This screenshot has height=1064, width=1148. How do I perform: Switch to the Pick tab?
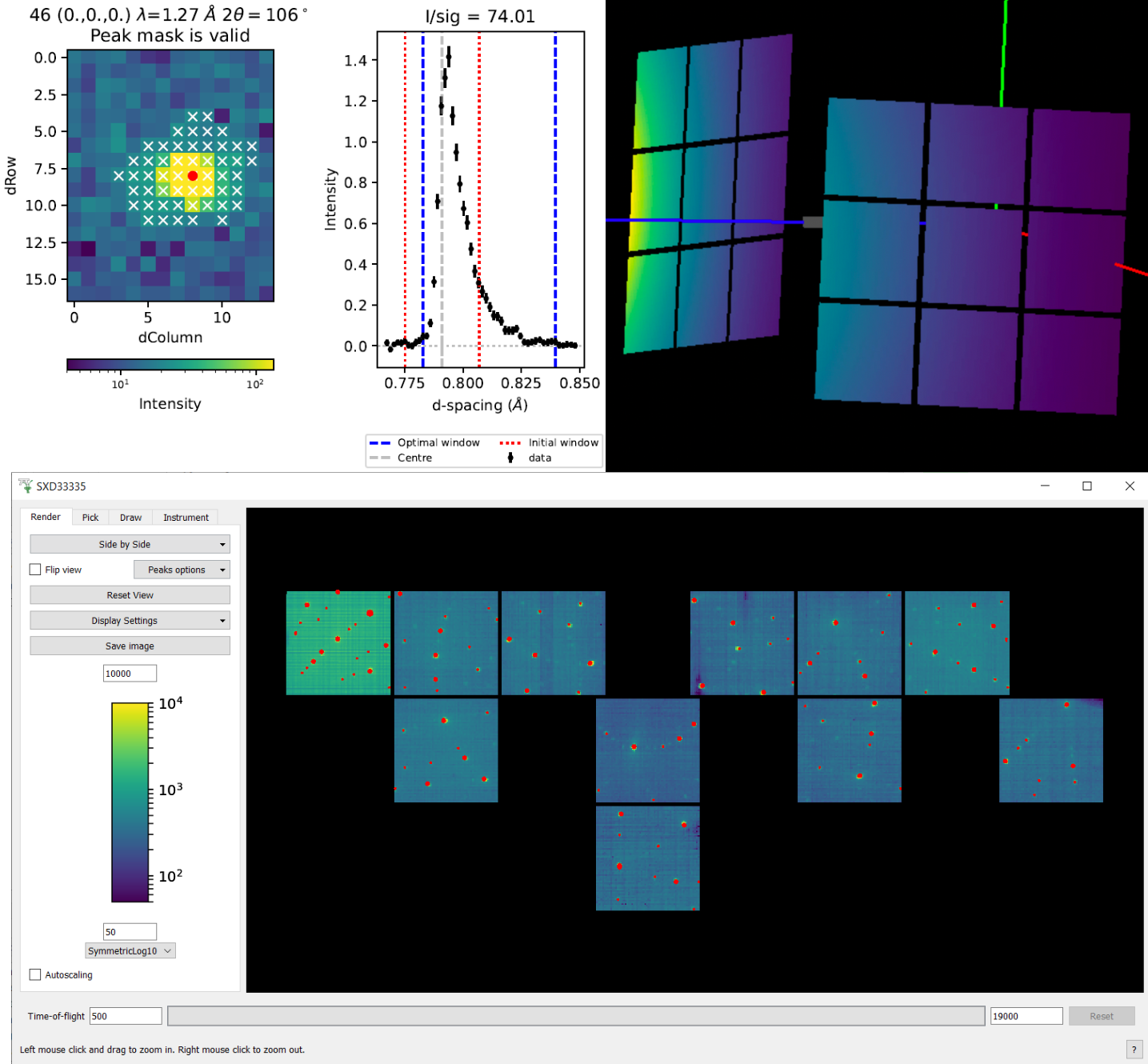click(90, 518)
